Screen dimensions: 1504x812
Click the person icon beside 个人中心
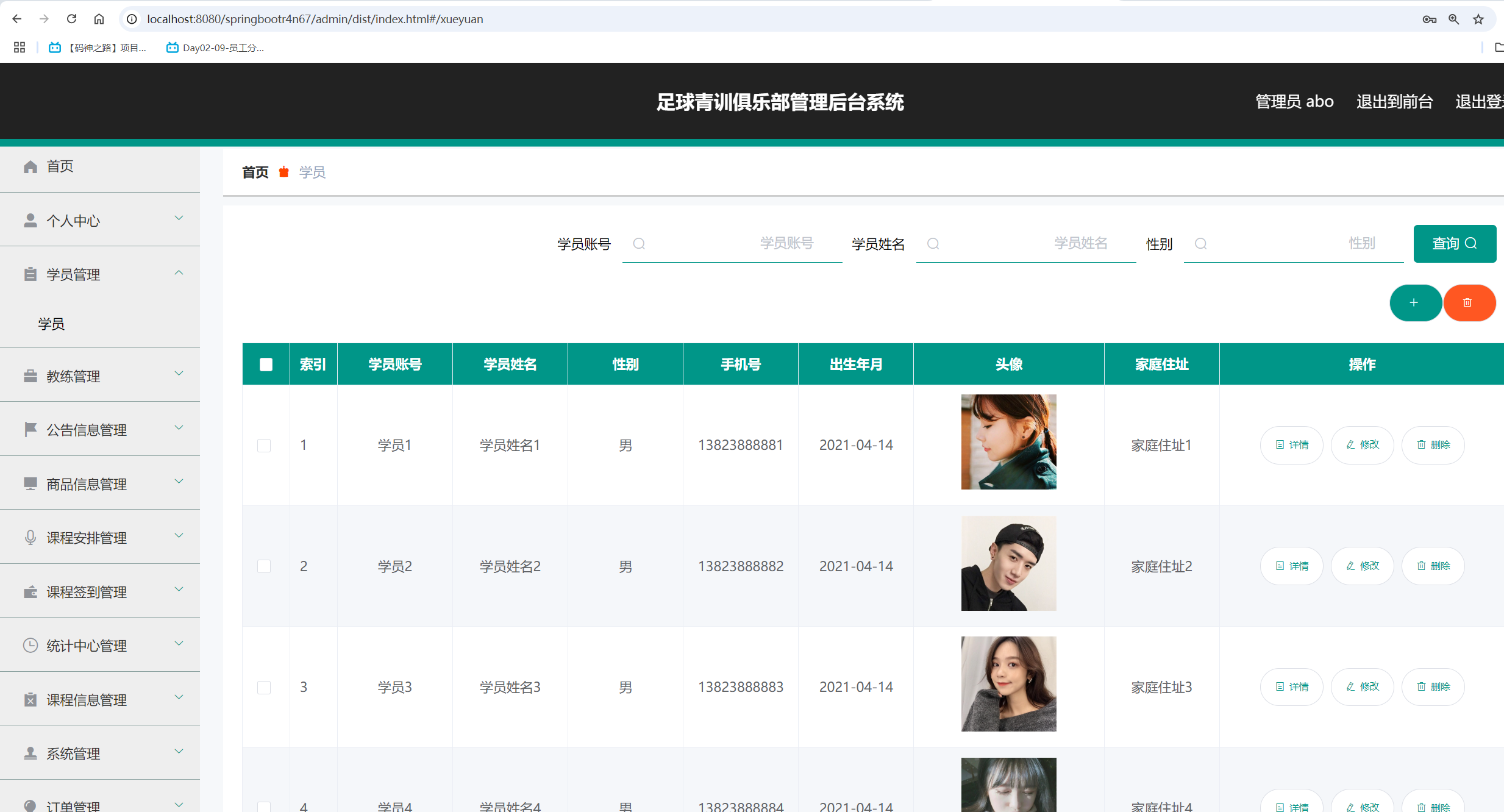click(x=30, y=220)
